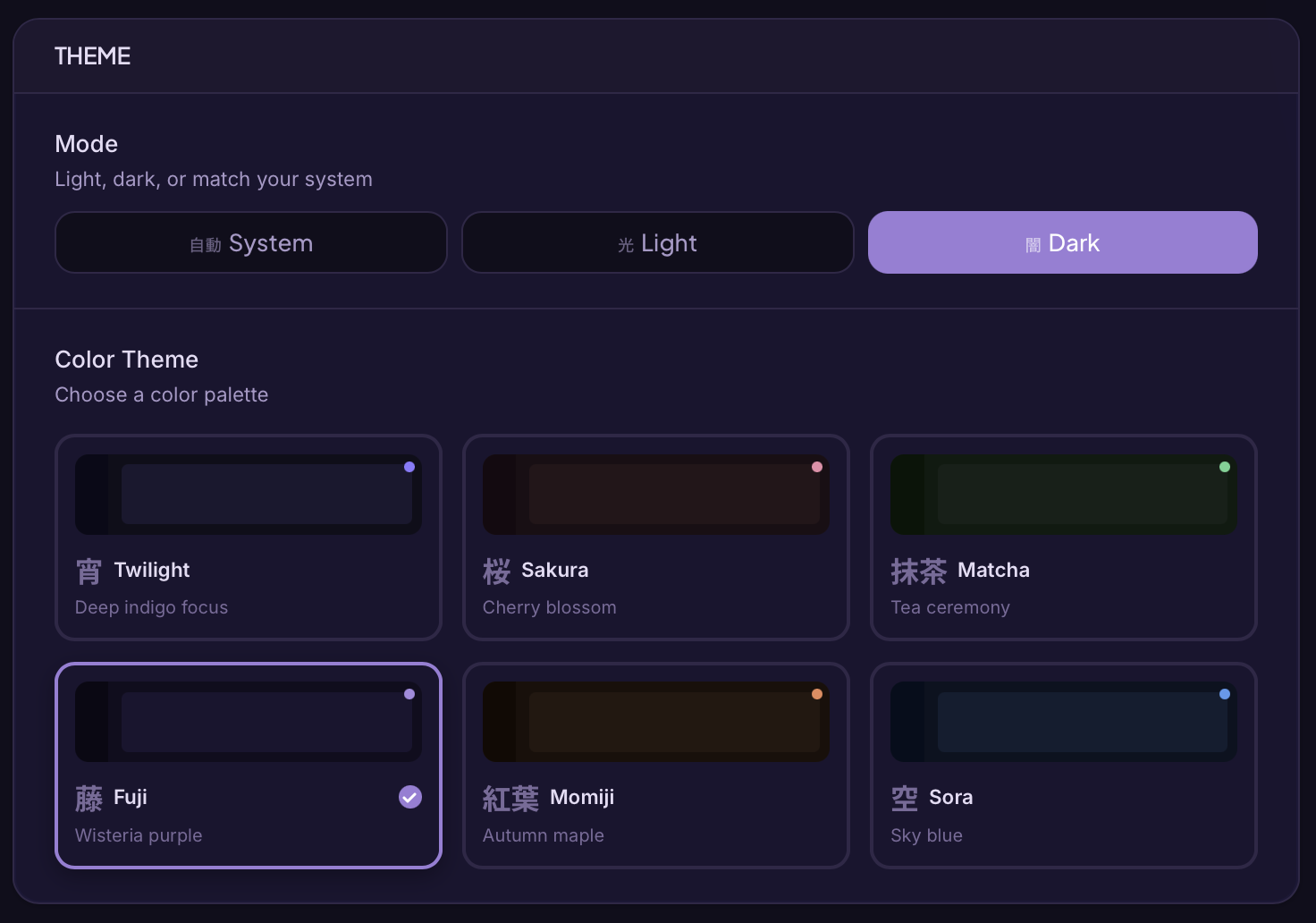The width and height of the screenshot is (1316, 923).
Task: Select the Matcha tea ceremony theme
Action: 1063,538
